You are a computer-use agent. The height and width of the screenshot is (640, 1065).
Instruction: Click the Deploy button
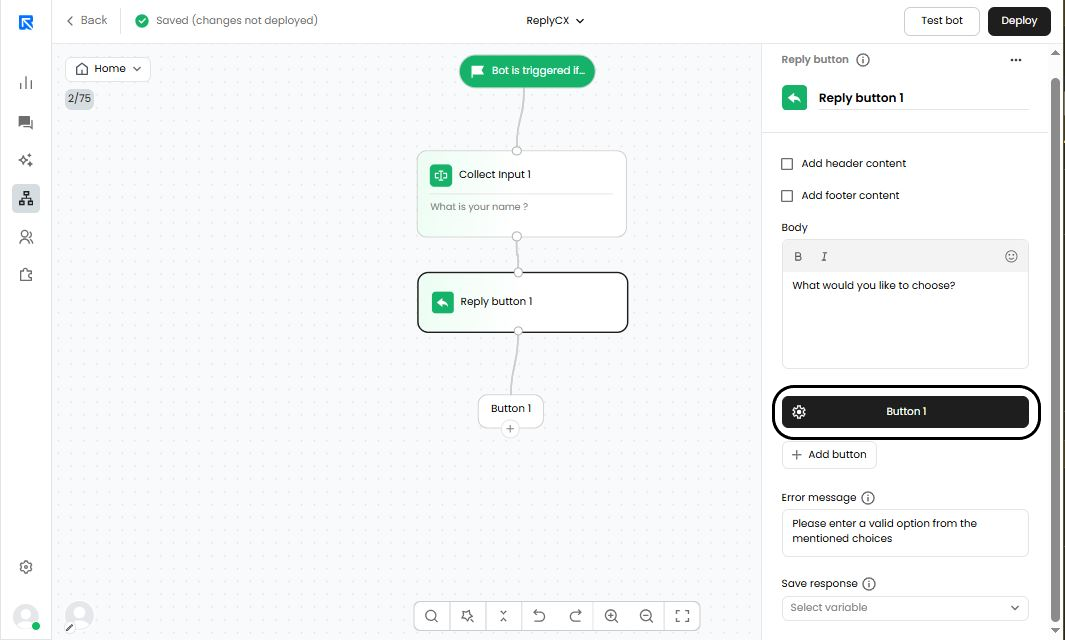[x=1019, y=21]
